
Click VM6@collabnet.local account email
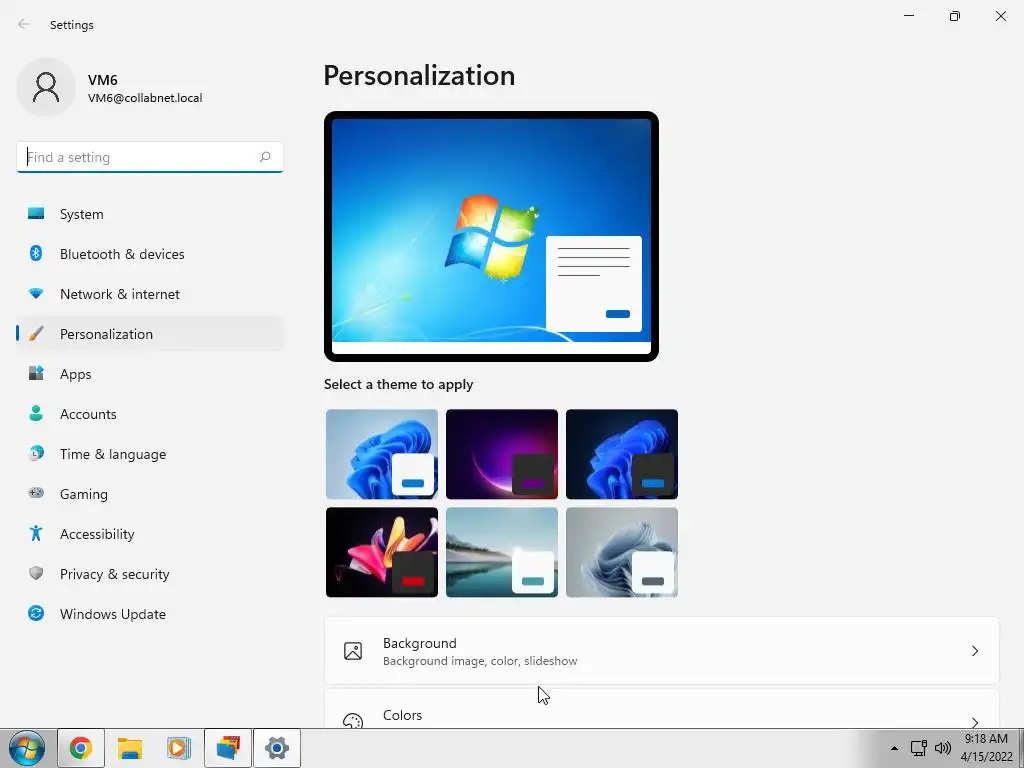click(x=145, y=98)
